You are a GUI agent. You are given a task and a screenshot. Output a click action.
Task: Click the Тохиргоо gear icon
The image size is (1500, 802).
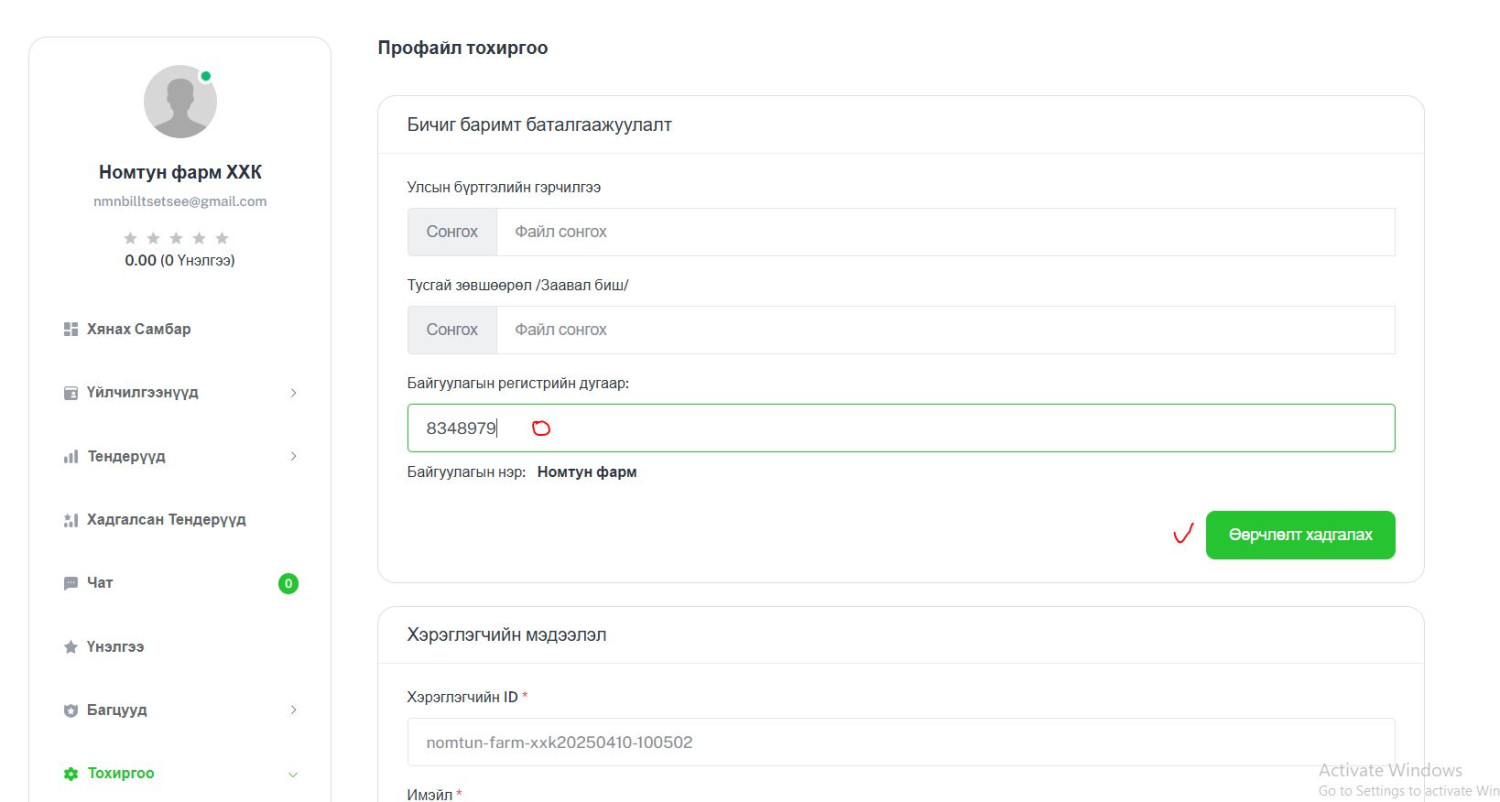[70, 774]
